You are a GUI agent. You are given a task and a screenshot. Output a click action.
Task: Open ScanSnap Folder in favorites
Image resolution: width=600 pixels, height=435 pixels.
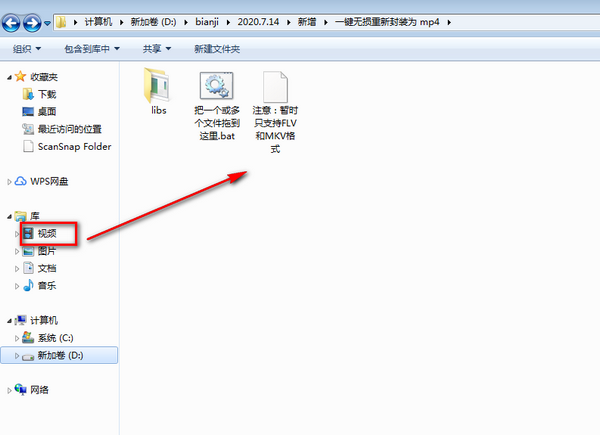click(x=74, y=147)
